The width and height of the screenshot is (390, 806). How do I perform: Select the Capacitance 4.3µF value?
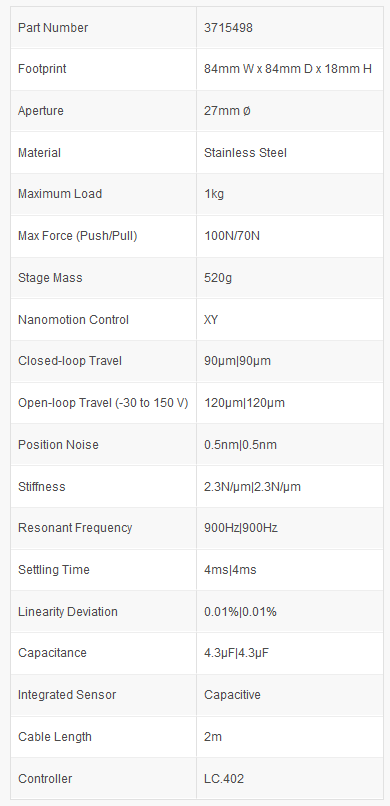point(237,653)
